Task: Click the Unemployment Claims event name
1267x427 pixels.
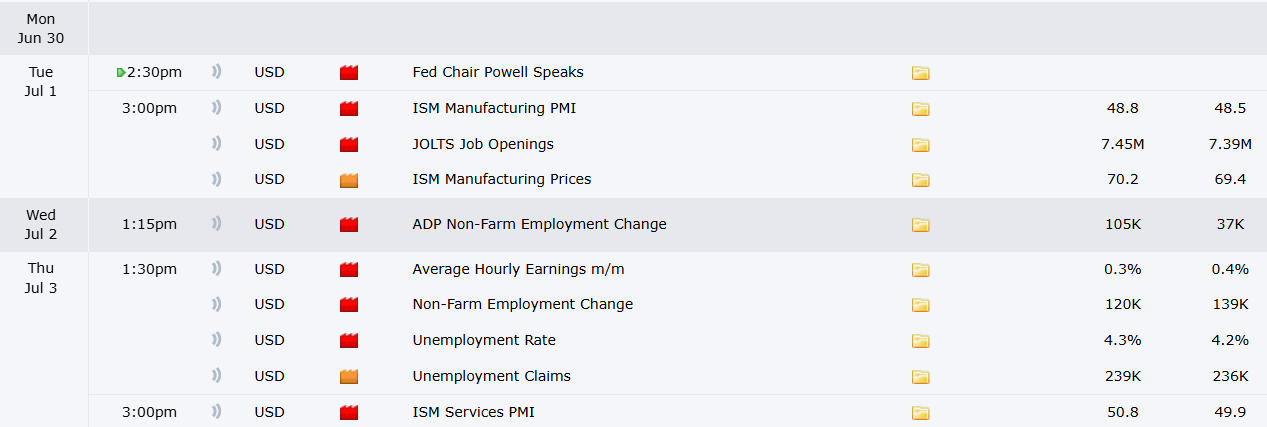Action: [x=492, y=376]
